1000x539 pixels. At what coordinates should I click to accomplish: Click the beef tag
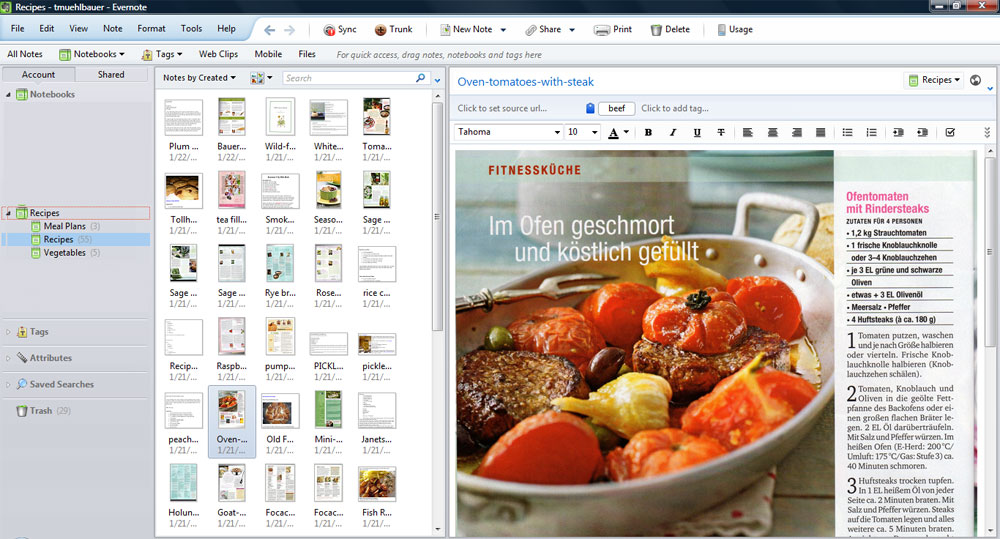pos(617,108)
